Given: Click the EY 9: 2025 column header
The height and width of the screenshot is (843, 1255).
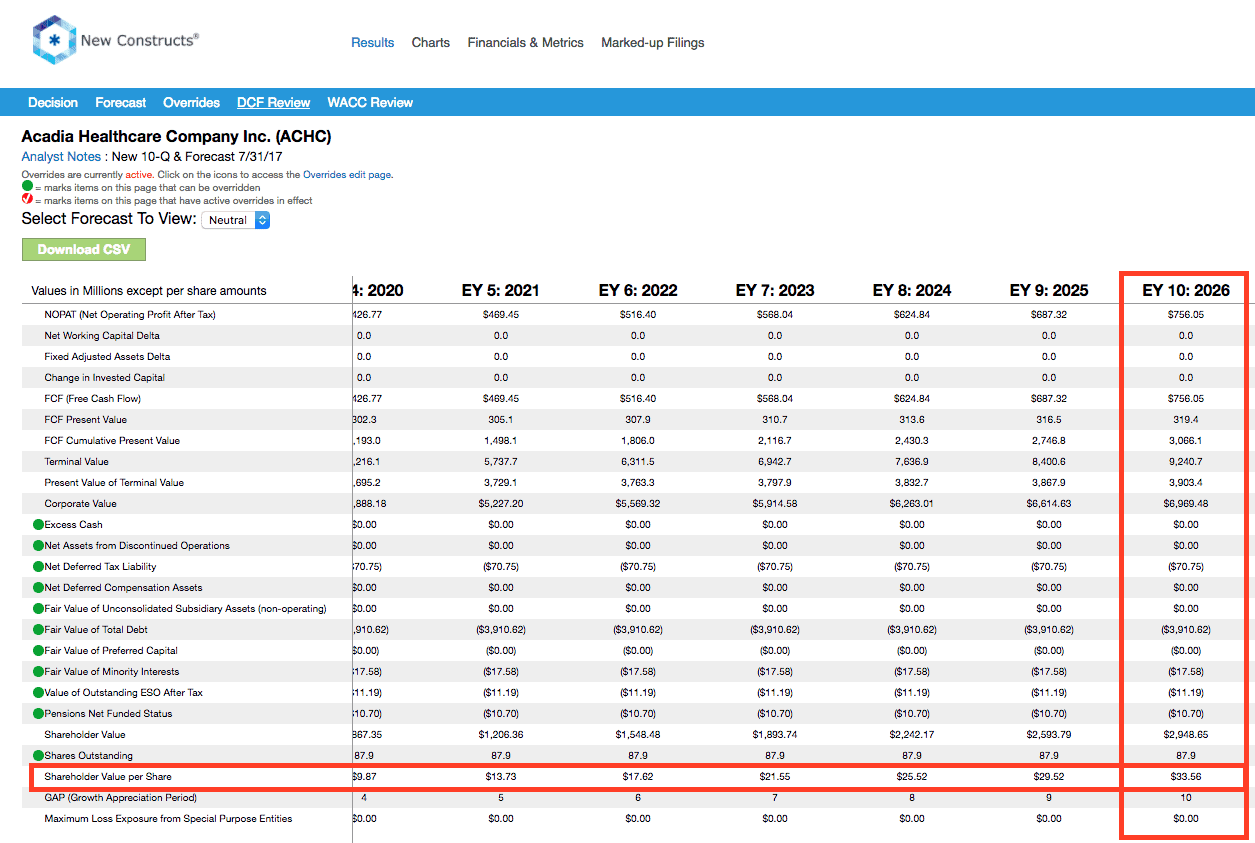Looking at the screenshot, I should pyautogui.click(x=1049, y=291).
